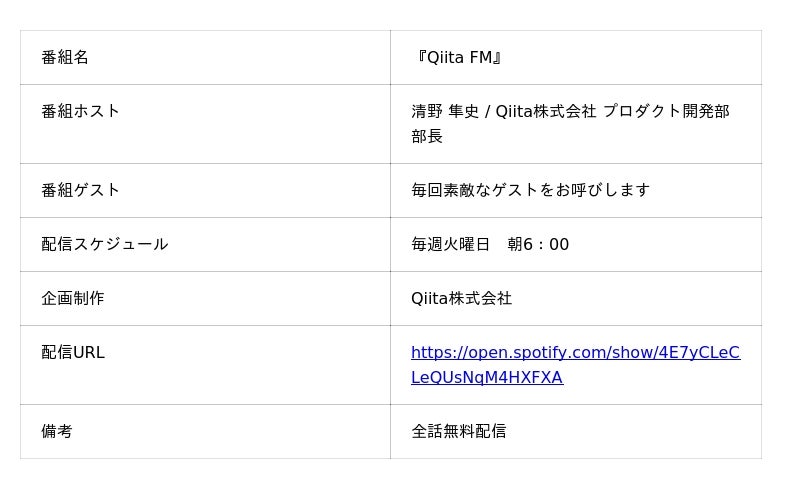
Task: Click the 毎回素敵なゲストをお呼びします text
Action: [x=530, y=190]
